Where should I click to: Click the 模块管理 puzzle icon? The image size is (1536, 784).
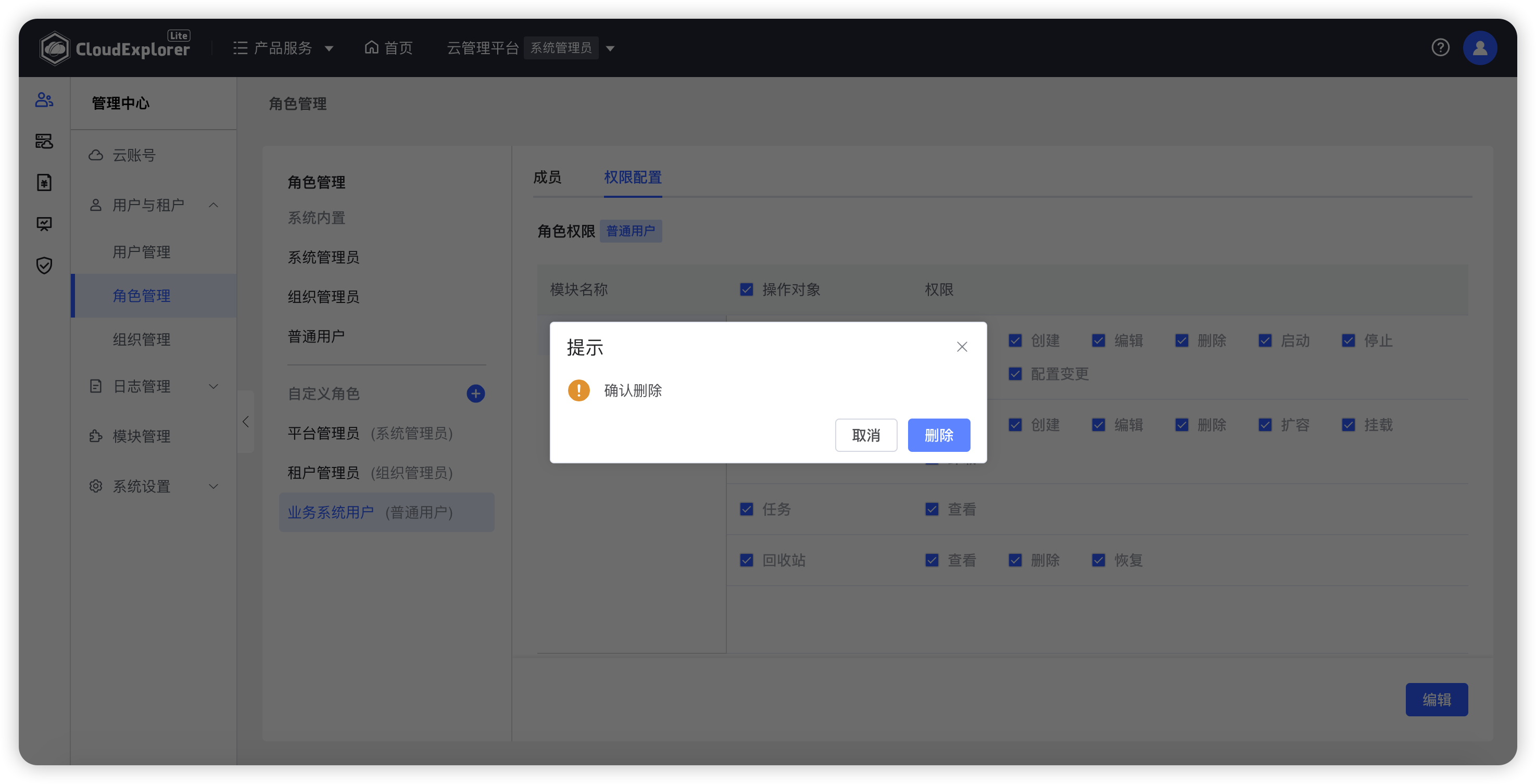pos(95,436)
